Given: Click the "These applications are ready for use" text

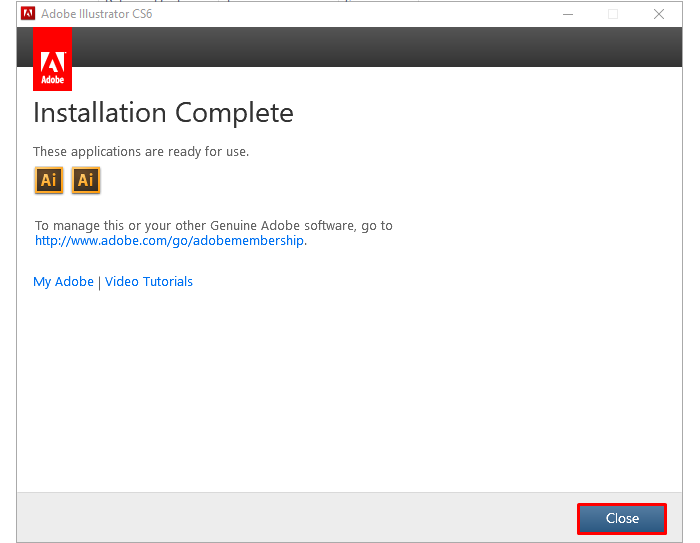Looking at the screenshot, I should [141, 152].
